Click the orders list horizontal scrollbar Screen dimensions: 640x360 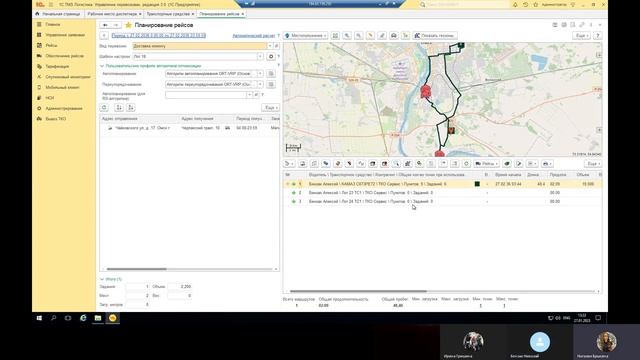point(136,269)
